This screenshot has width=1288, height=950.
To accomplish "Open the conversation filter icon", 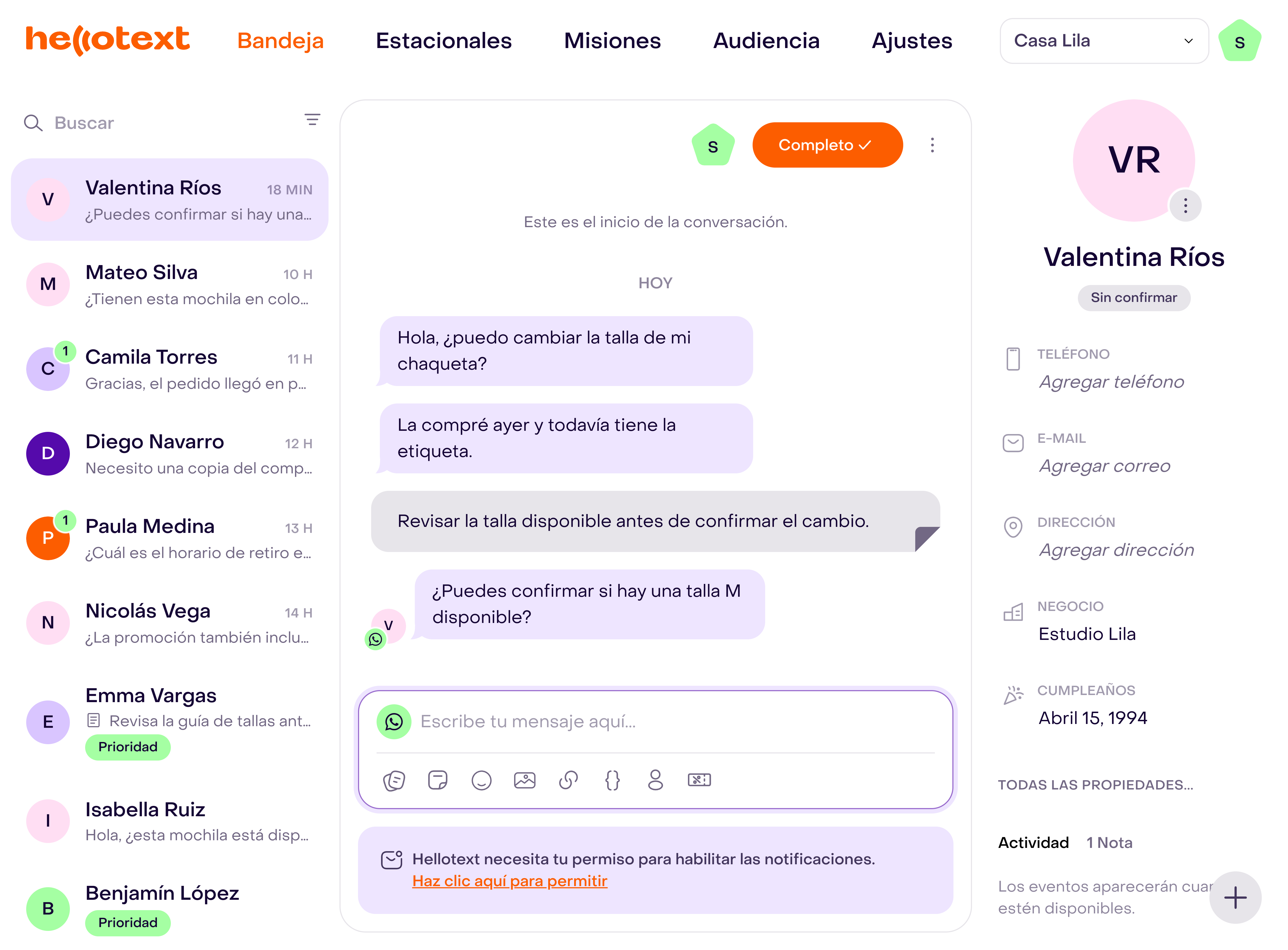I will coord(312,120).
